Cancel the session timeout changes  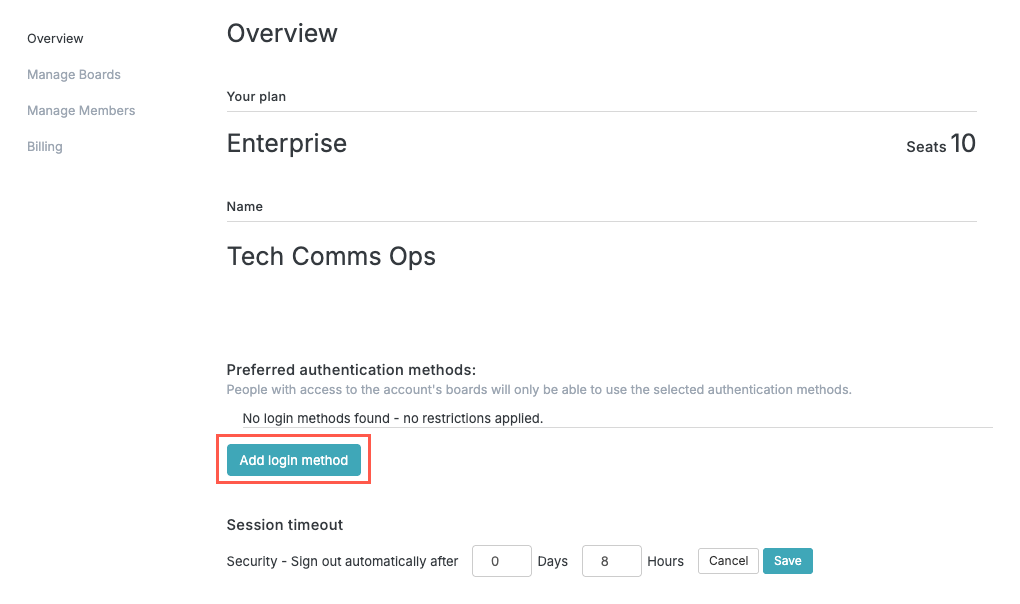click(x=728, y=561)
